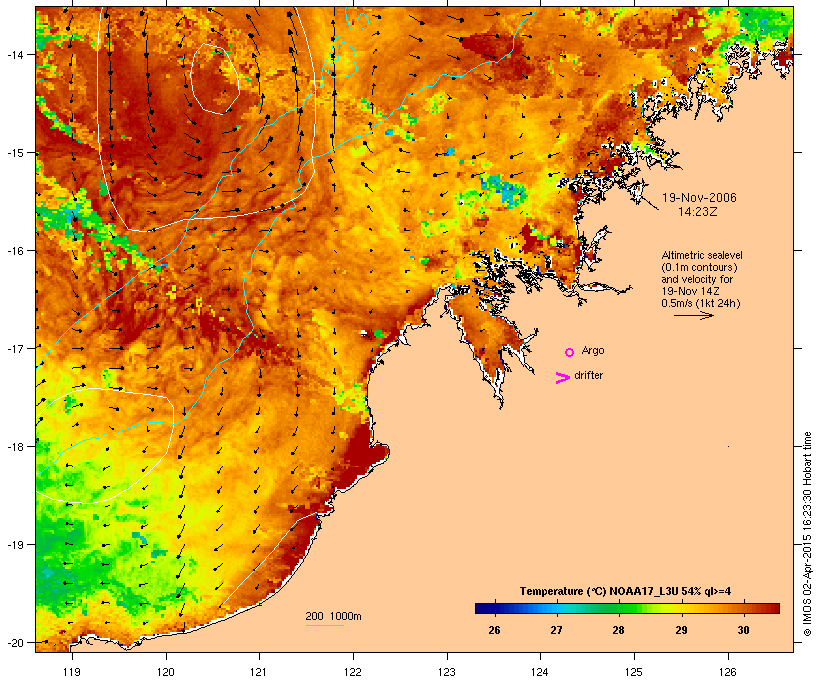The height and width of the screenshot is (680, 820).
Task: Click the colorbar tick label '26'
Action: point(494,630)
